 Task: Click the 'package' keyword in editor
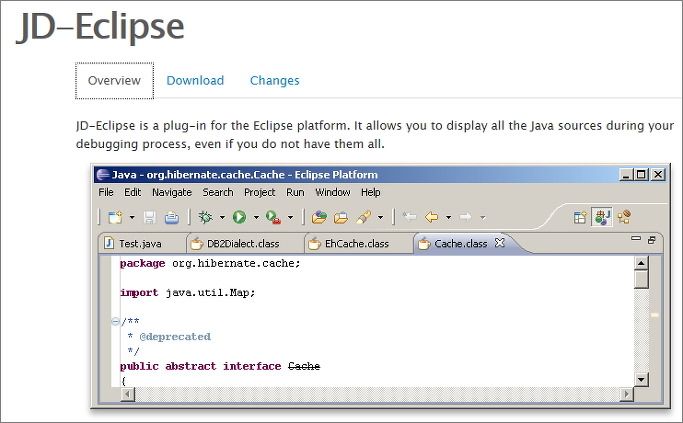tap(142, 264)
